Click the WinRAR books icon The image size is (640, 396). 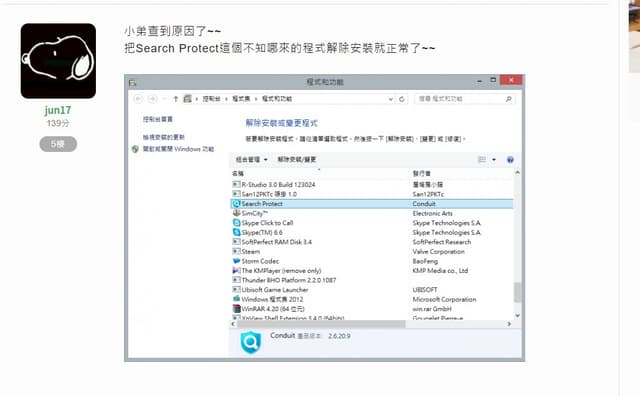[236, 309]
